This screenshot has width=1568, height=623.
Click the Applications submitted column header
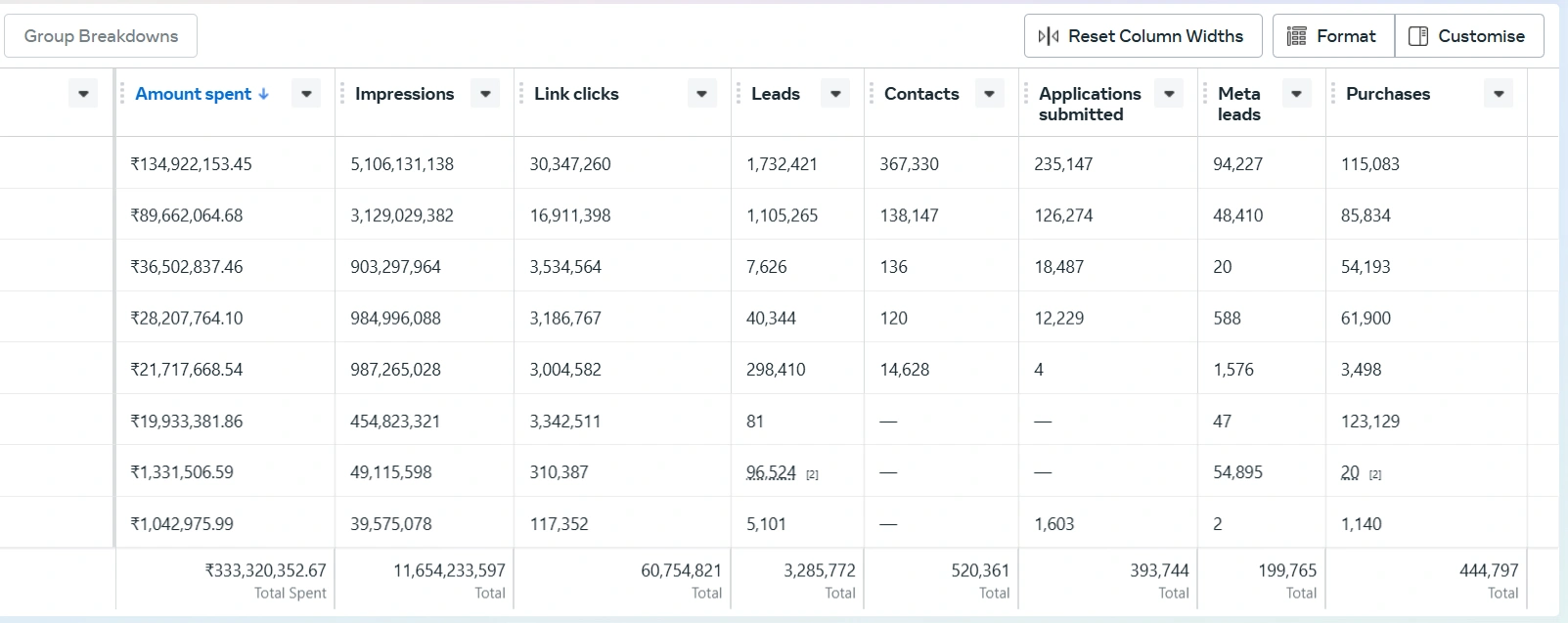pos(1090,104)
